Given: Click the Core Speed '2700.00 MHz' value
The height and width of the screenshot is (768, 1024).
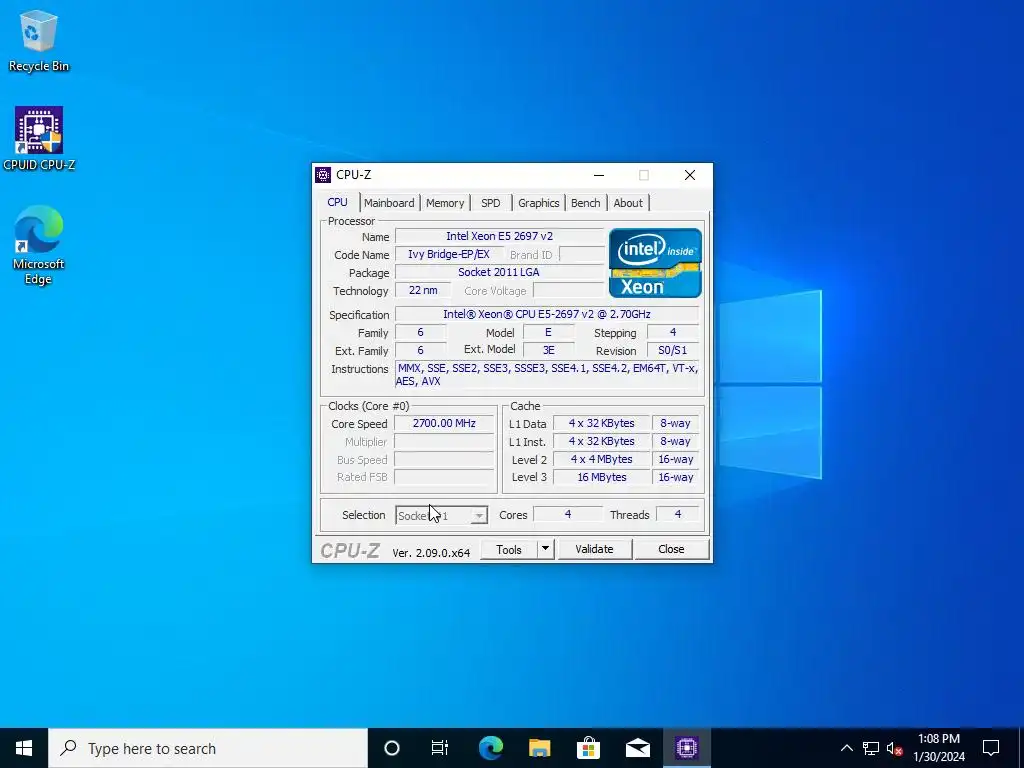Looking at the screenshot, I should (444, 423).
